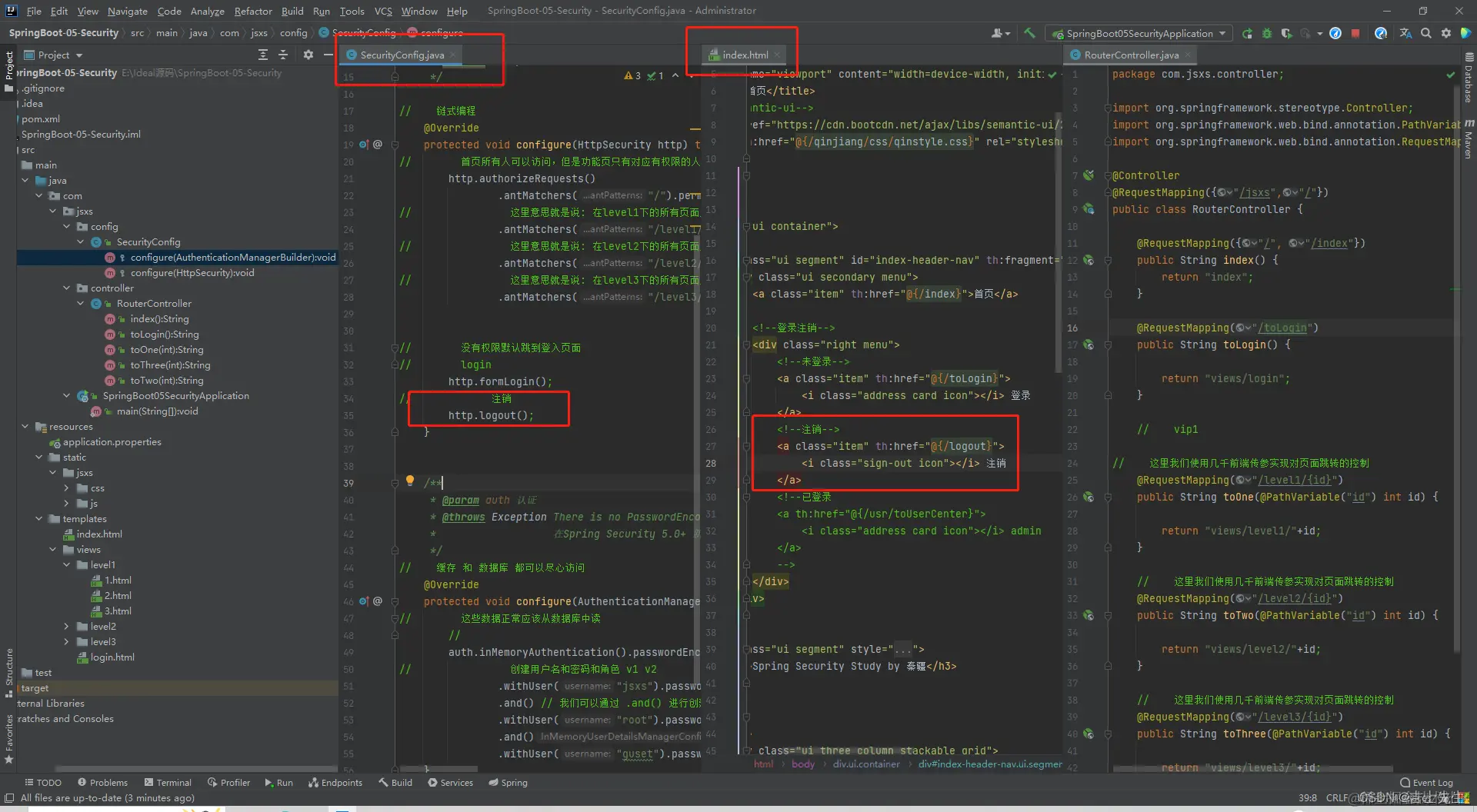Toggle the Endpoints tool window

[x=335, y=783]
